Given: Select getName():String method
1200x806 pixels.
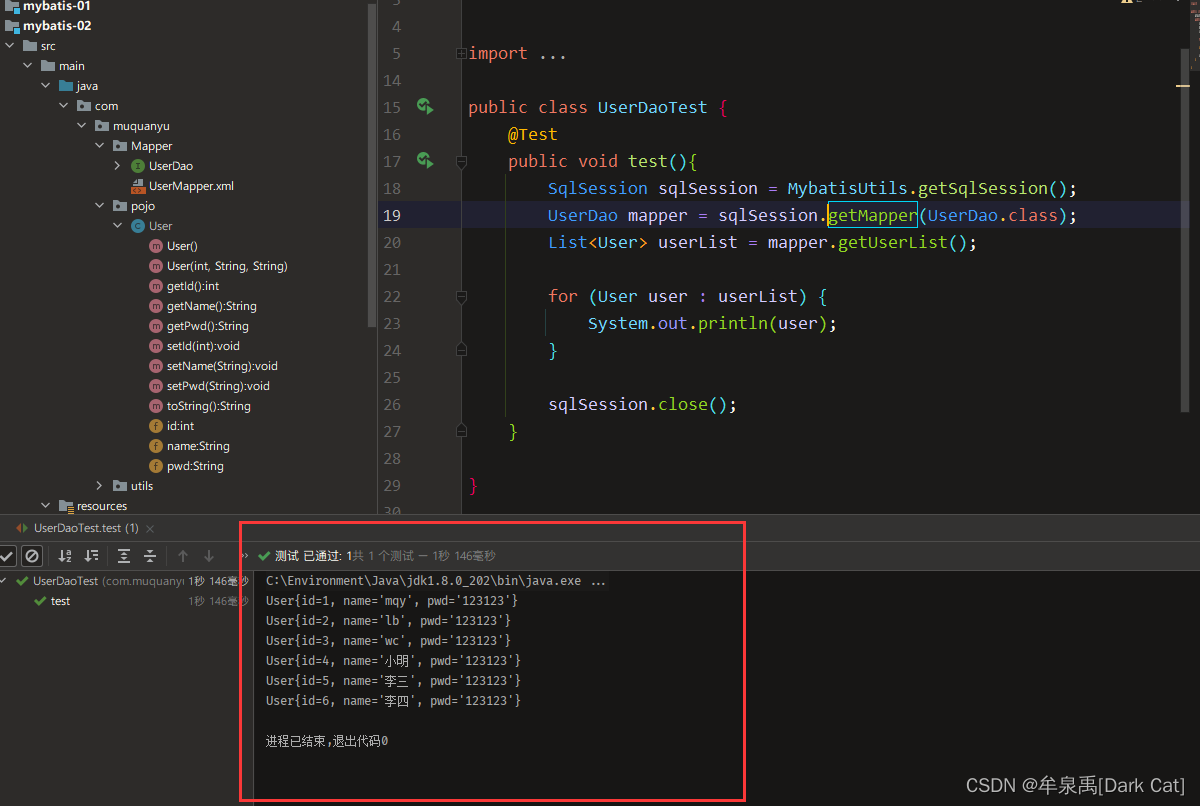Looking at the screenshot, I should tap(212, 306).
